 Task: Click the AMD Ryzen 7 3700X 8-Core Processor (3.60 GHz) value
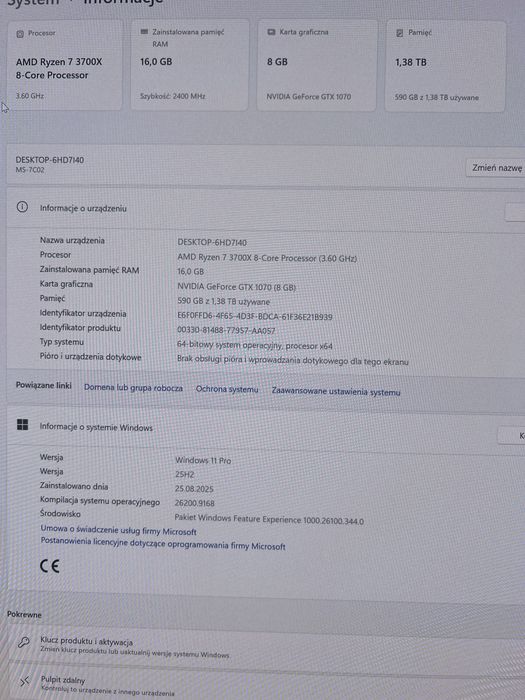pos(267,258)
